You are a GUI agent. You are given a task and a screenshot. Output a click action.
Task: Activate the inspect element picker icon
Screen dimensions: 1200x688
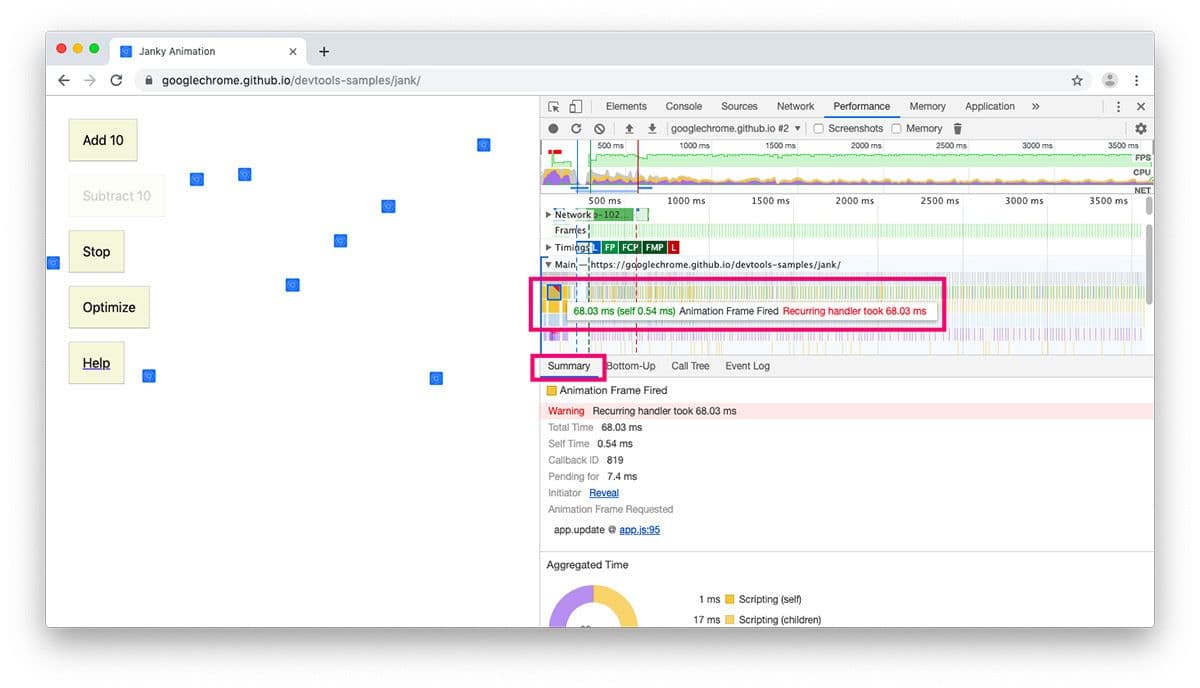554,106
